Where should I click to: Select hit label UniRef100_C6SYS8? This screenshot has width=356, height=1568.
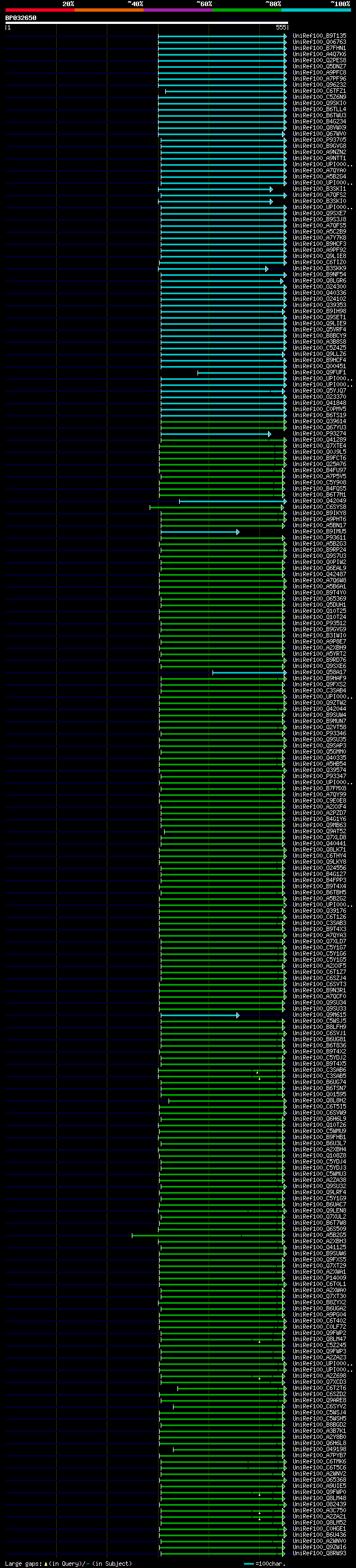319,507
